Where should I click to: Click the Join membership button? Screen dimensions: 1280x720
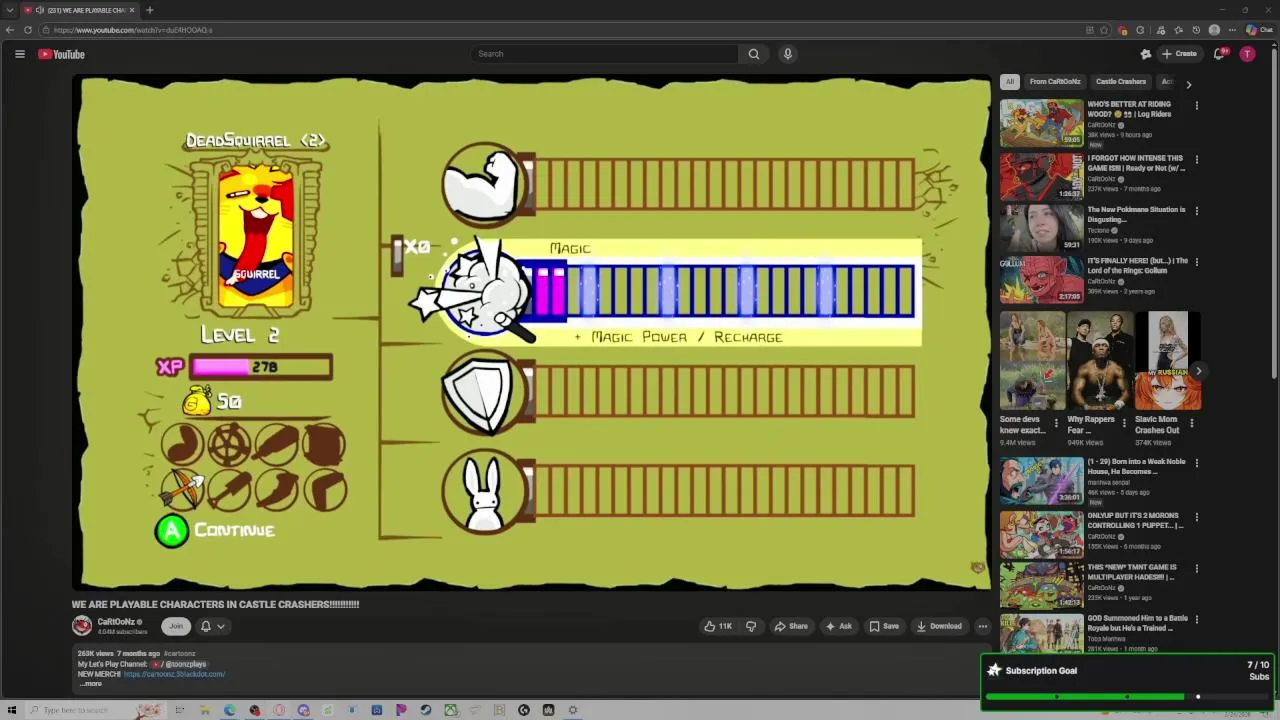coord(176,626)
